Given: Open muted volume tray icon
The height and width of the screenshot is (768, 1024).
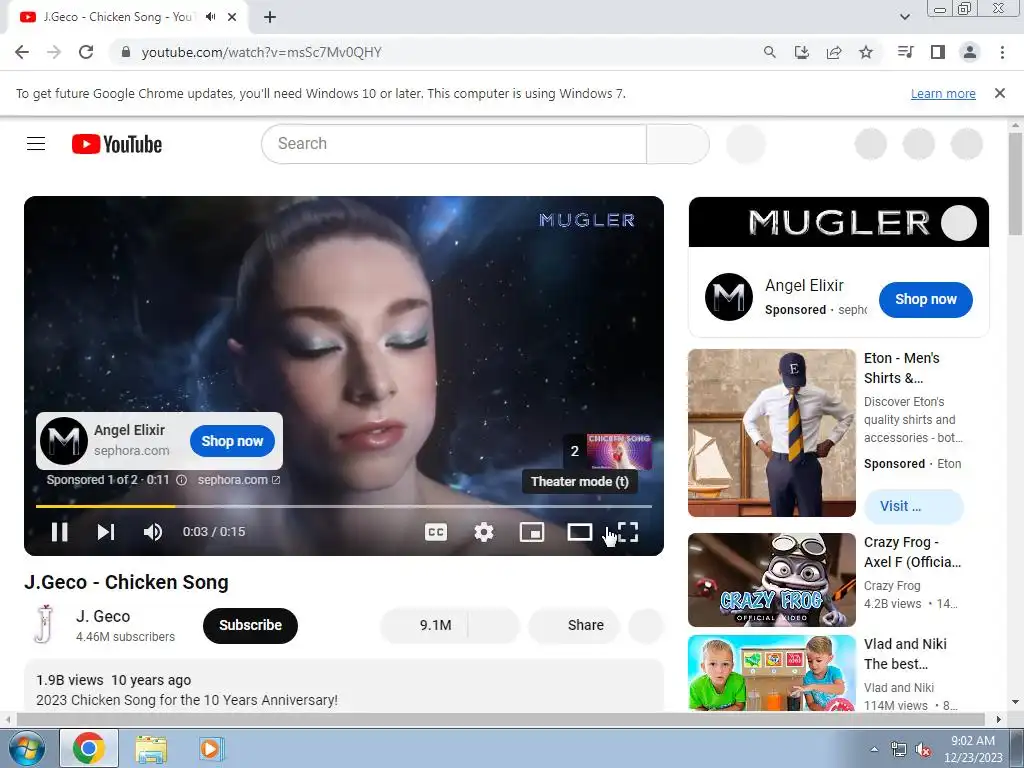Looking at the screenshot, I should click(x=923, y=750).
